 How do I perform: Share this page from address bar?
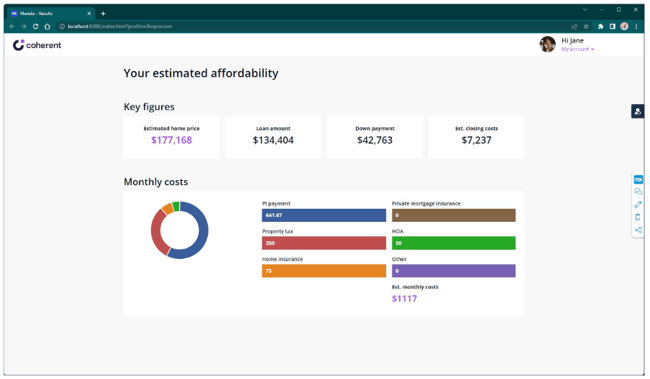pos(574,27)
